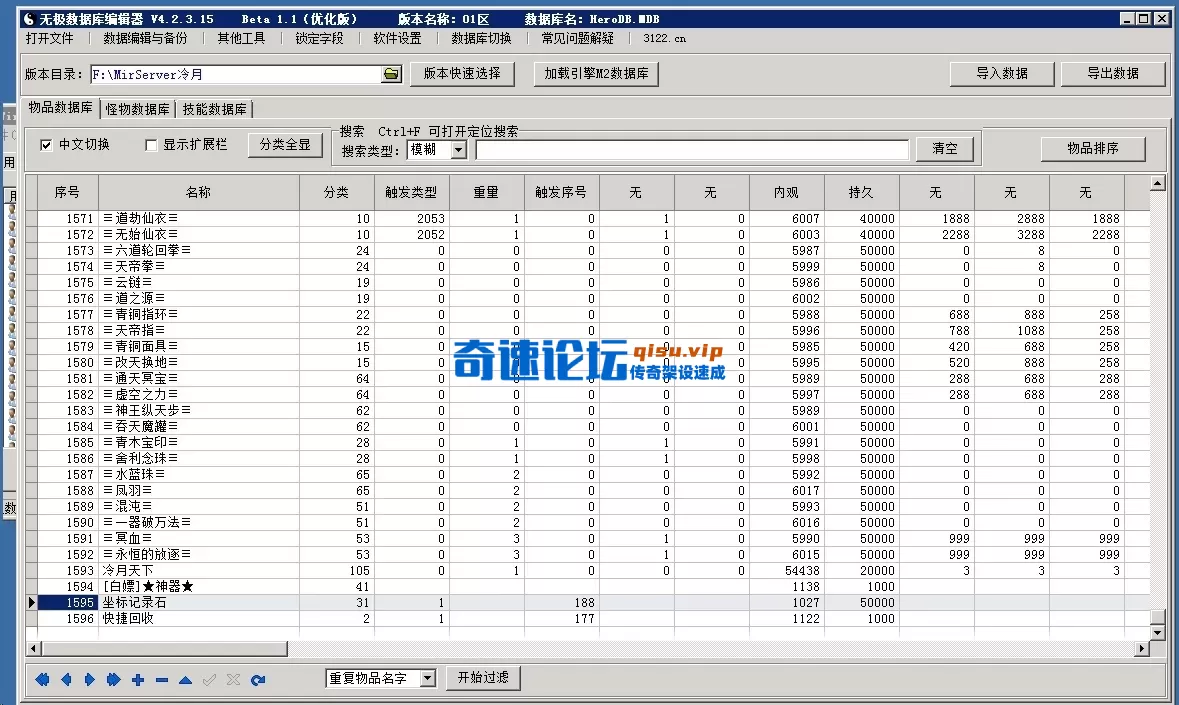Open the 数据编辑与备份 menu

[145, 38]
